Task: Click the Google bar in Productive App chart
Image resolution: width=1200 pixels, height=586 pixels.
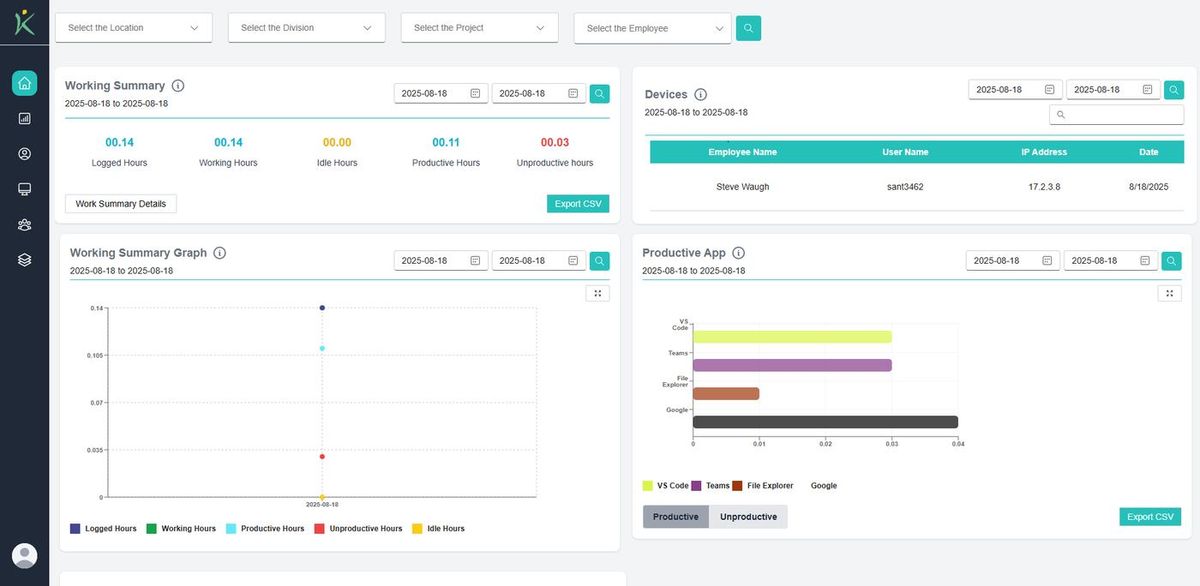Action: coord(825,422)
